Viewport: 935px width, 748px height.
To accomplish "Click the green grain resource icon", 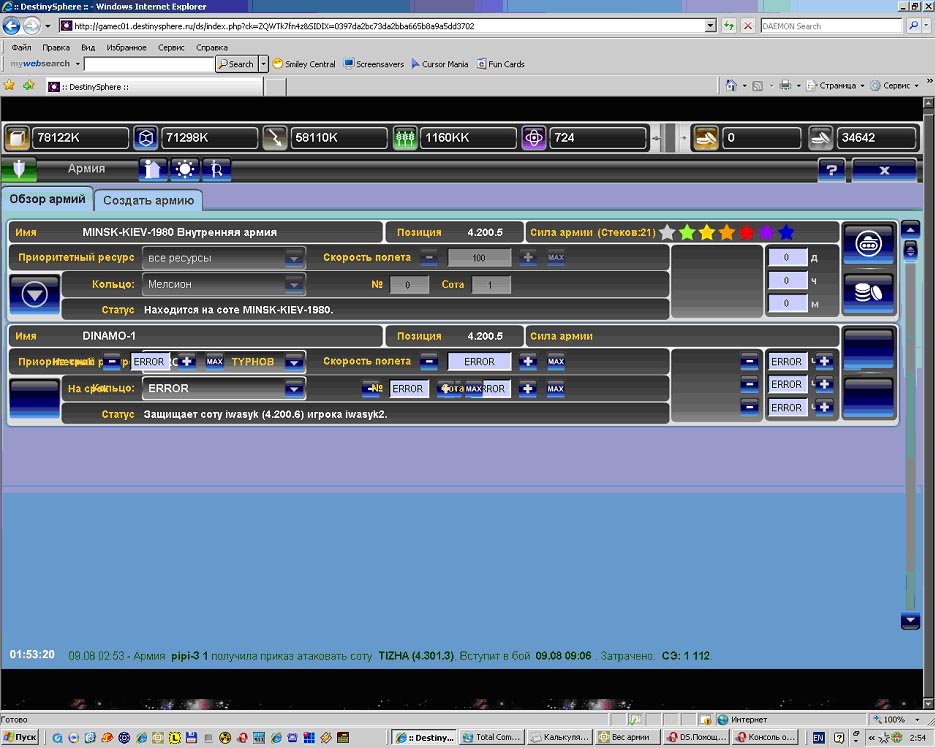I will (404, 137).
